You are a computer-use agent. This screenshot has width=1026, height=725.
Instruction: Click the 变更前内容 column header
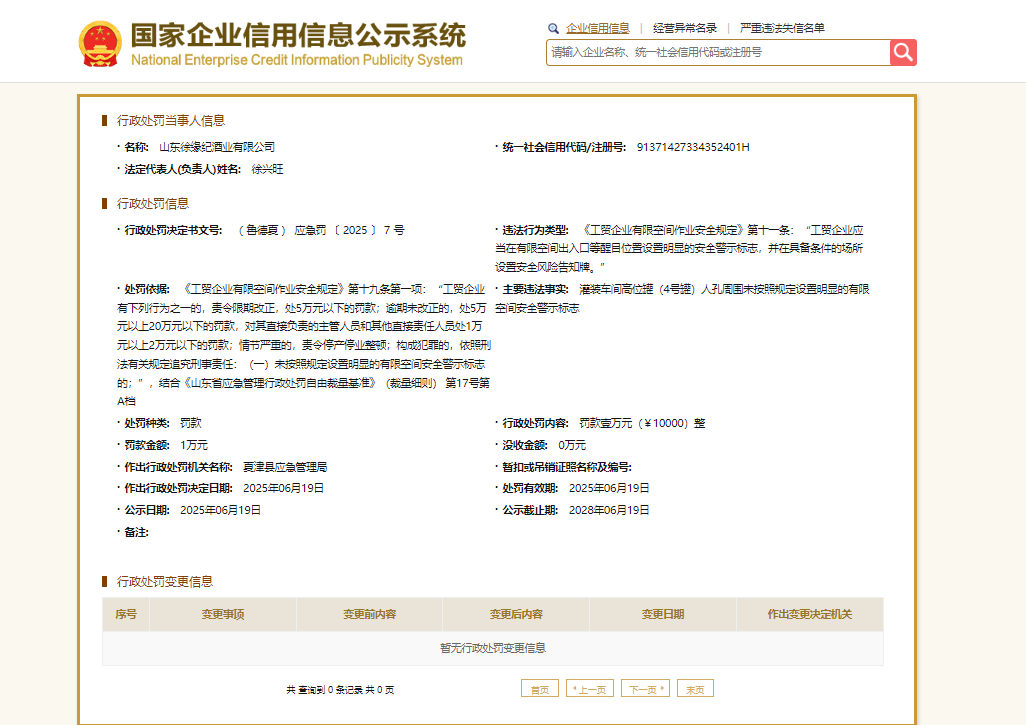(370, 614)
